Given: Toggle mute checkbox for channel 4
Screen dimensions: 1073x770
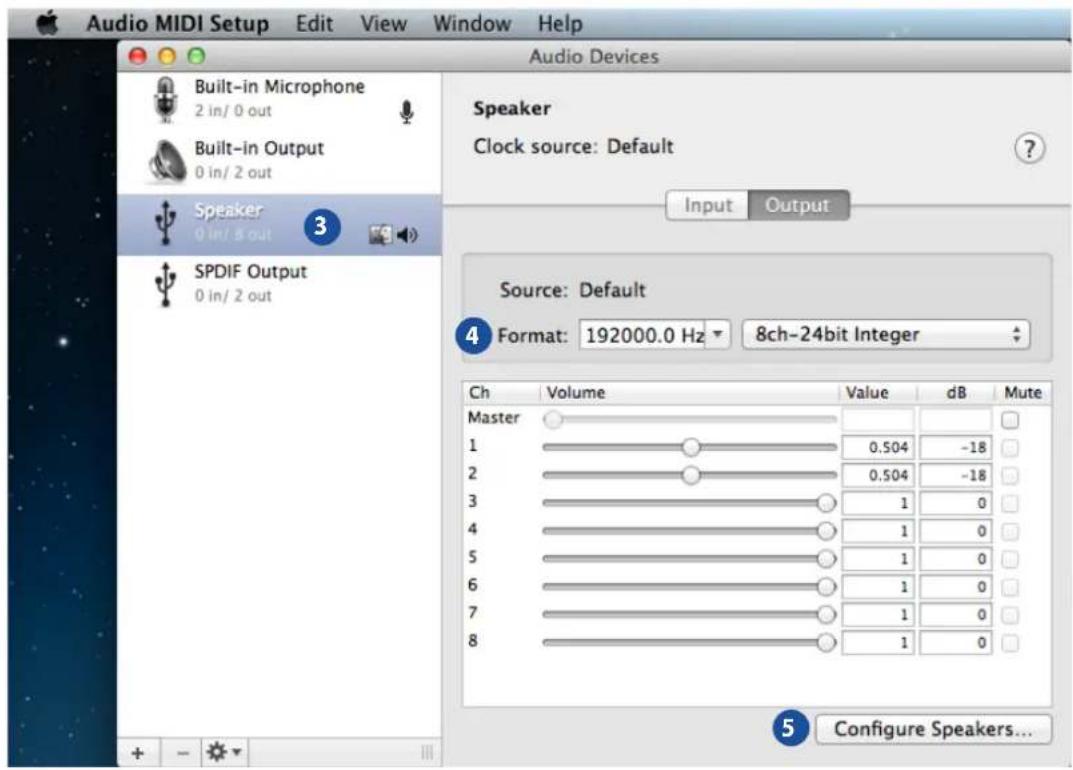Looking at the screenshot, I should [x=1010, y=532].
